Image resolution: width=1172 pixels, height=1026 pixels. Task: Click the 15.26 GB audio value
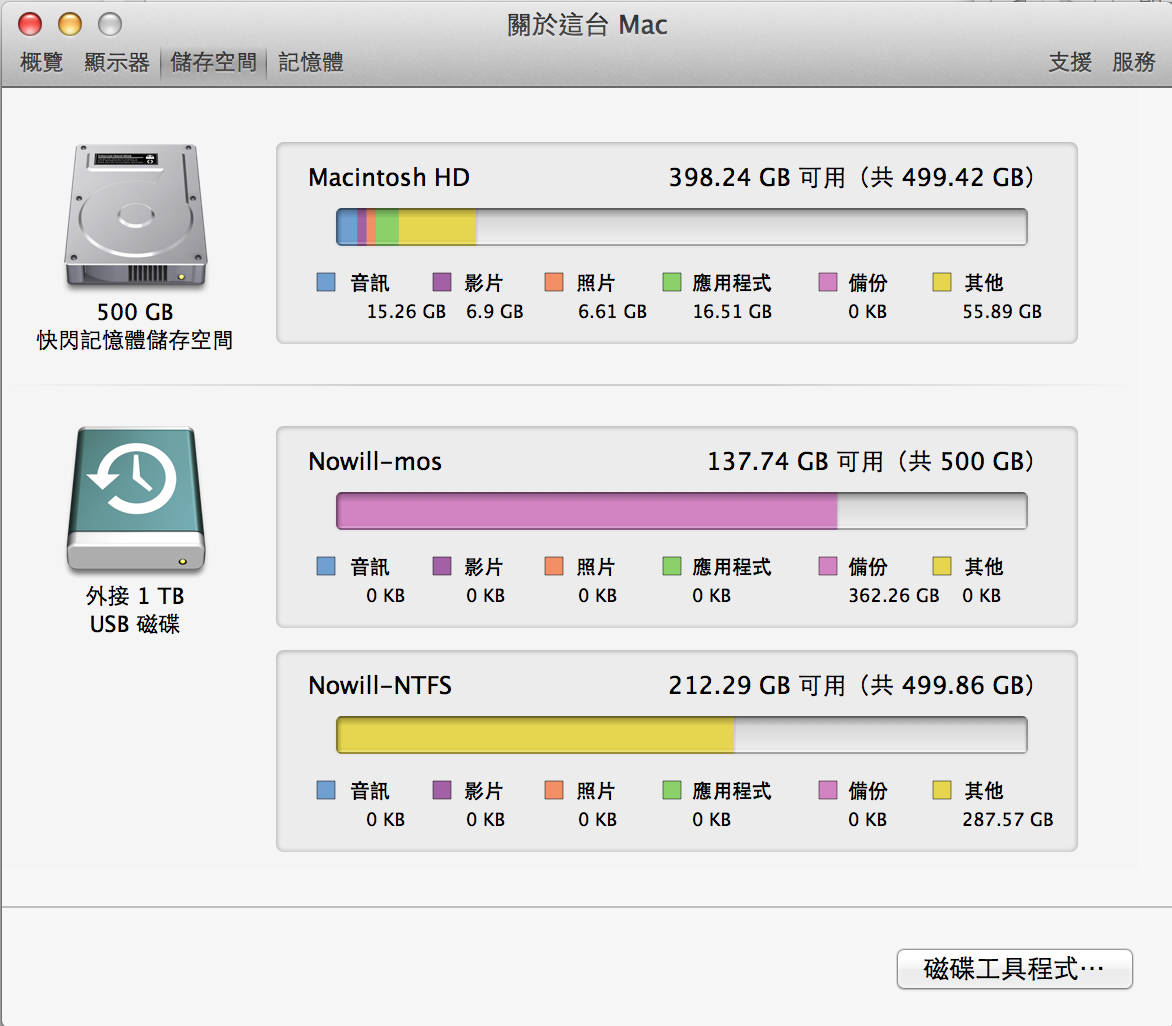[406, 312]
